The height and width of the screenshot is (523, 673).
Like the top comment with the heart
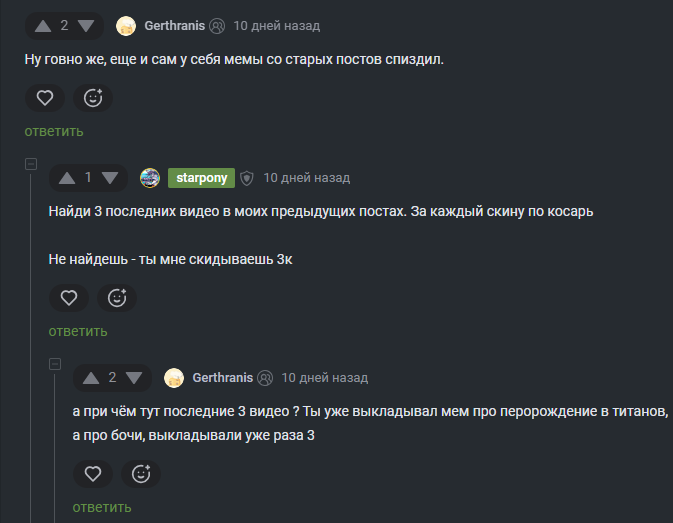pos(44,98)
